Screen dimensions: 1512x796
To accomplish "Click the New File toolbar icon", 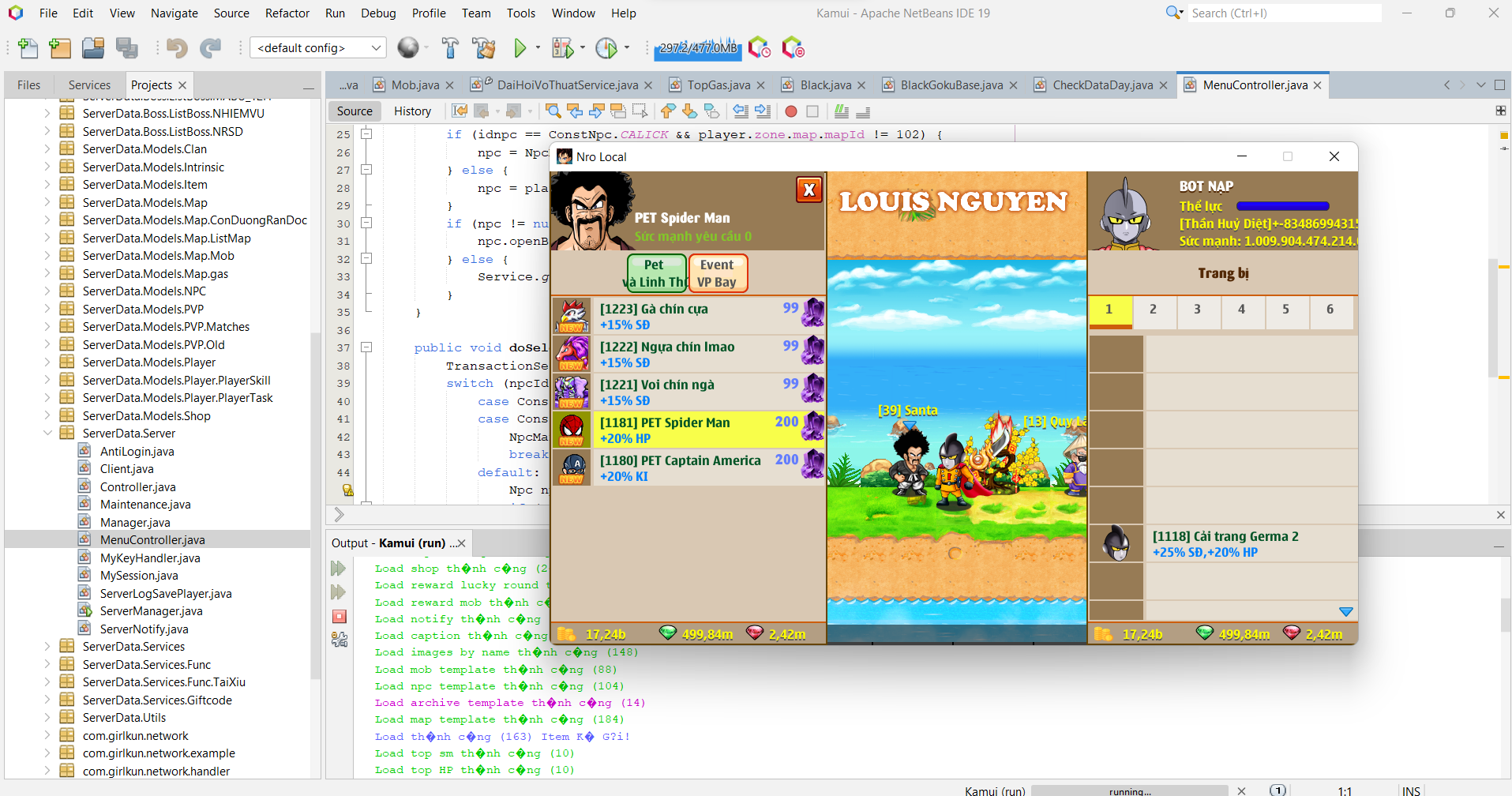I will 28,49.
